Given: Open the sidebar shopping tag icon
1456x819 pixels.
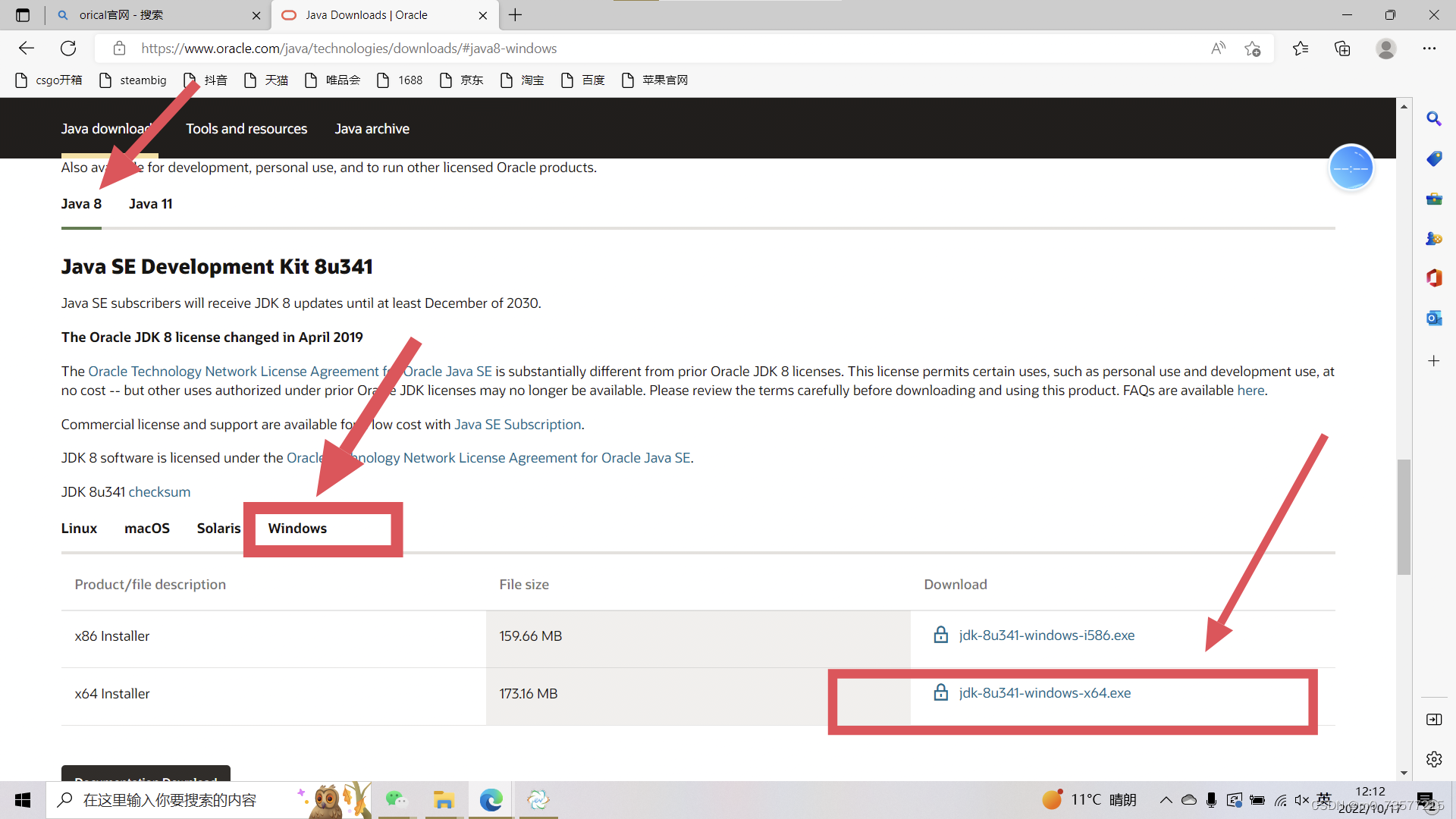Looking at the screenshot, I should (1434, 158).
